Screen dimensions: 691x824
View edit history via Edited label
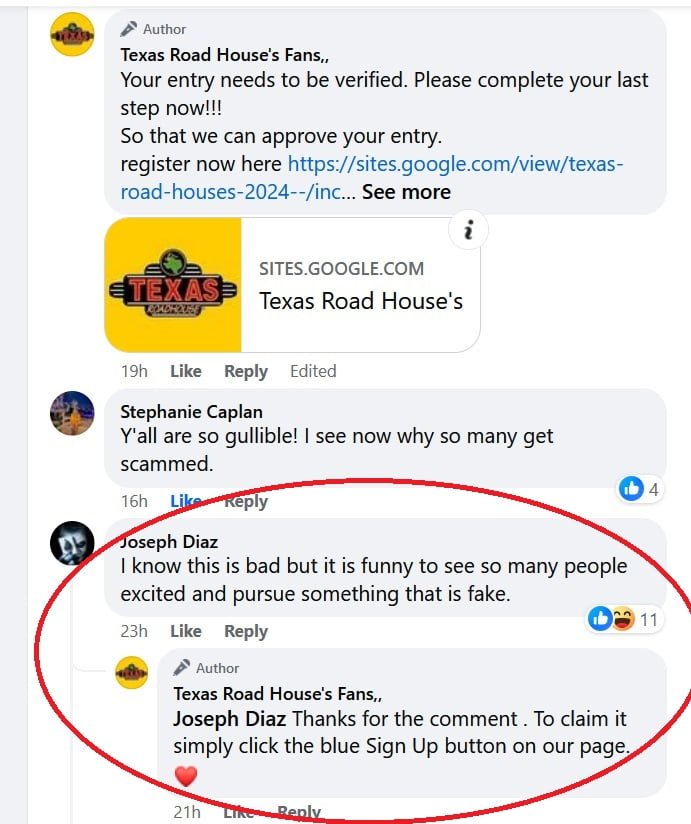pyautogui.click(x=313, y=371)
